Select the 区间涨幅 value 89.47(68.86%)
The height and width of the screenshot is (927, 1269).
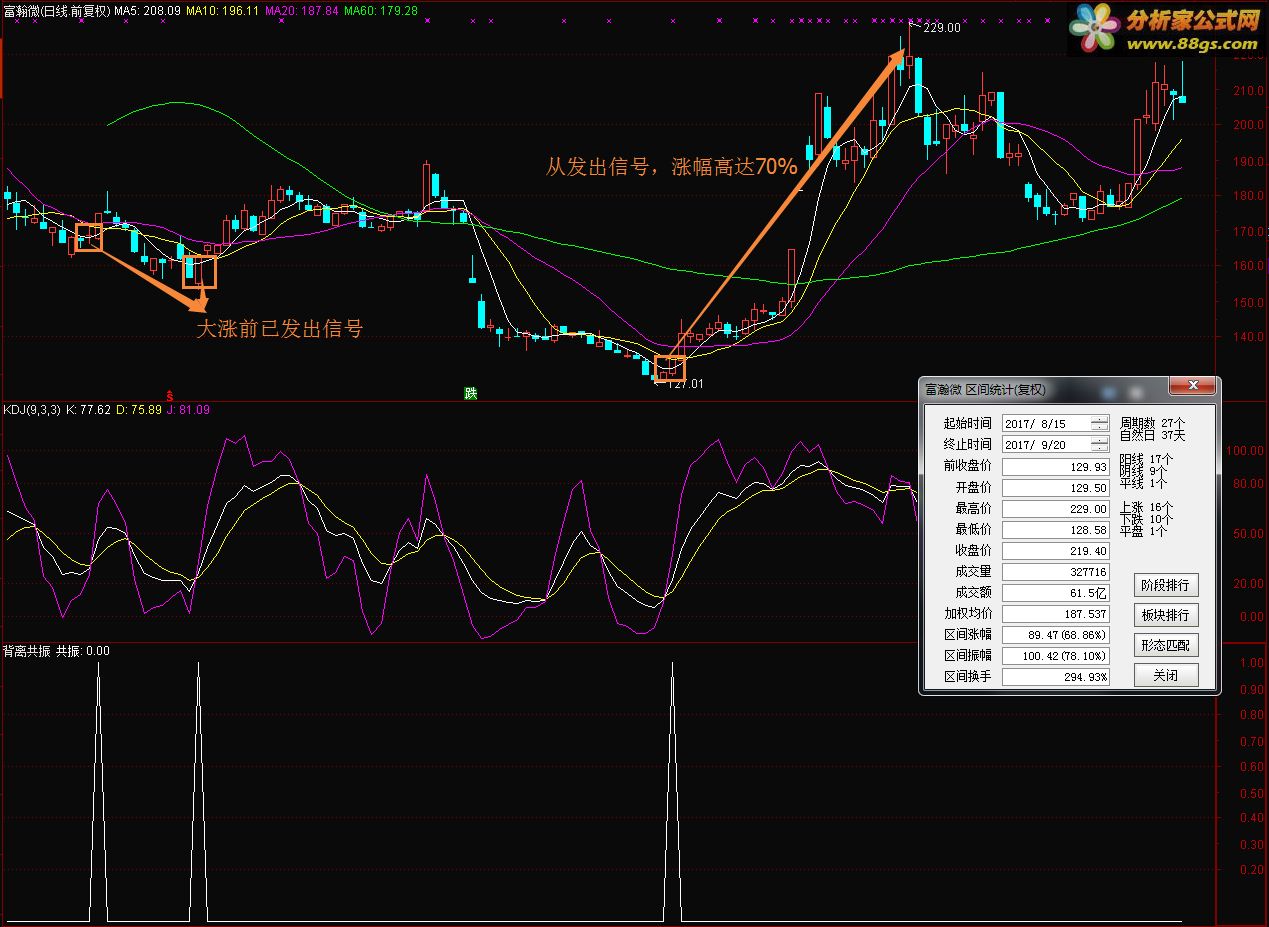pyautogui.click(x=1055, y=635)
